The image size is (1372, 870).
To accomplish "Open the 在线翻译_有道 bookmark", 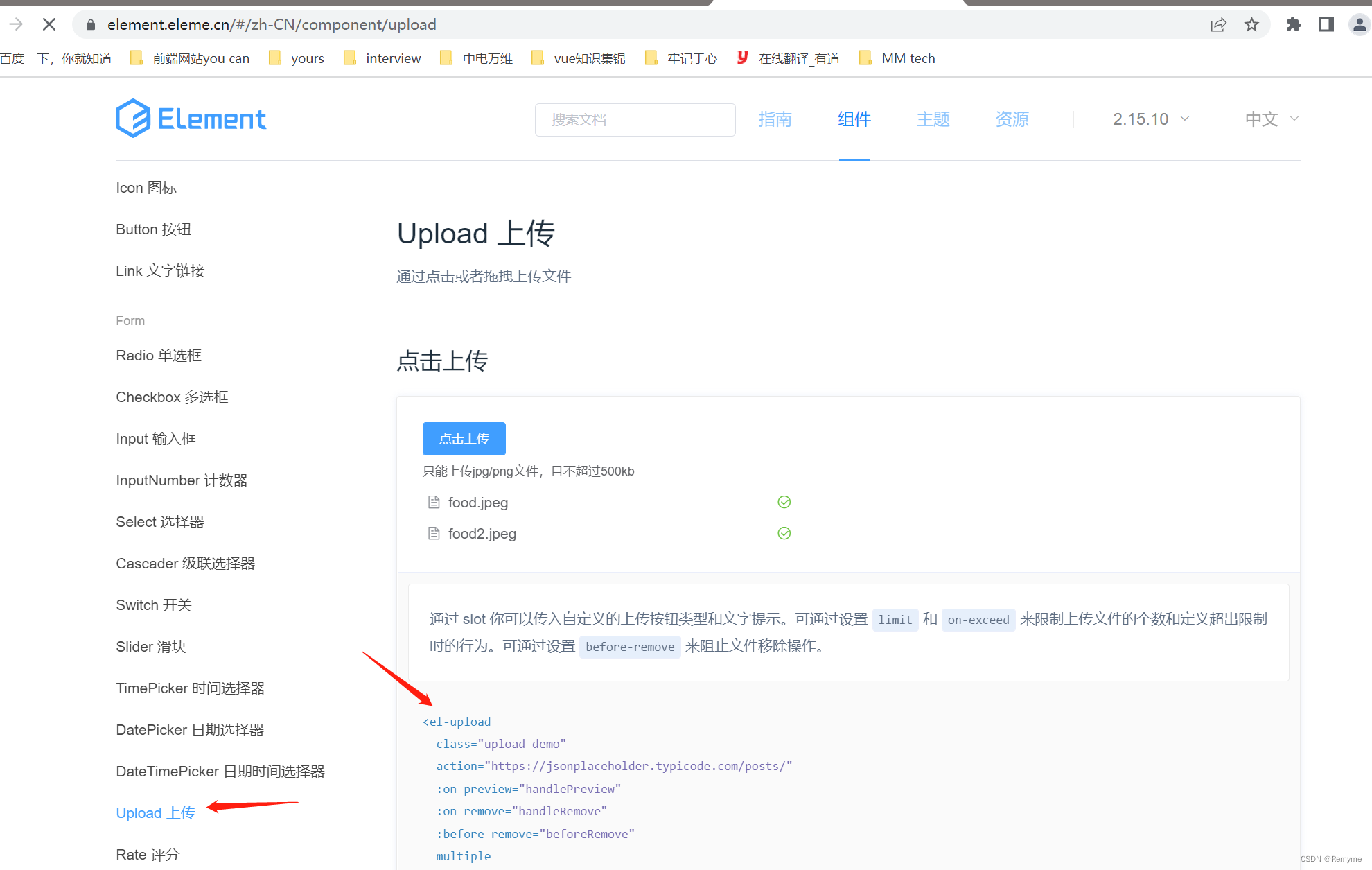I will coord(788,58).
